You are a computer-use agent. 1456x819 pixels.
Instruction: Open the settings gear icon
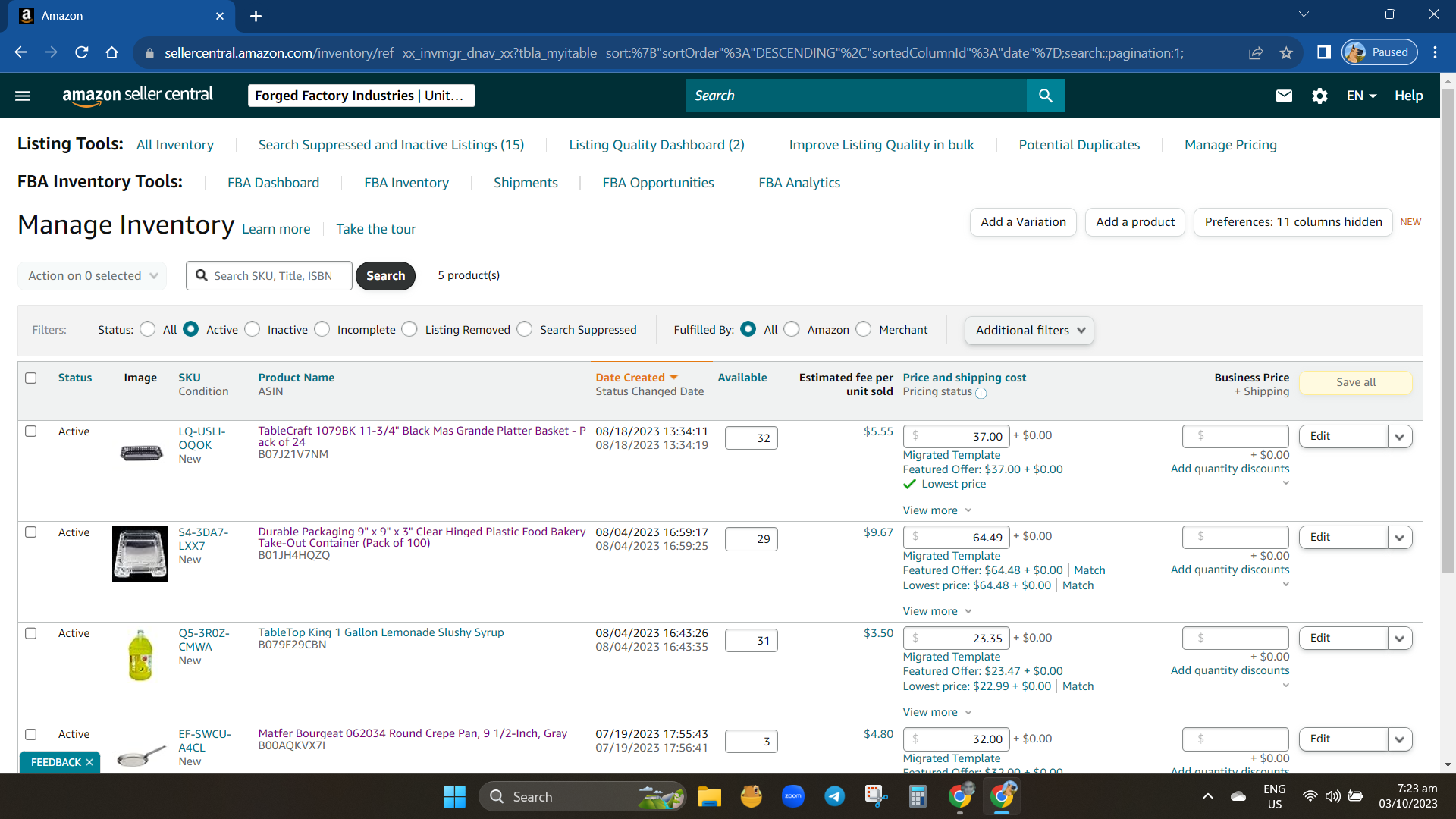(x=1319, y=96)
